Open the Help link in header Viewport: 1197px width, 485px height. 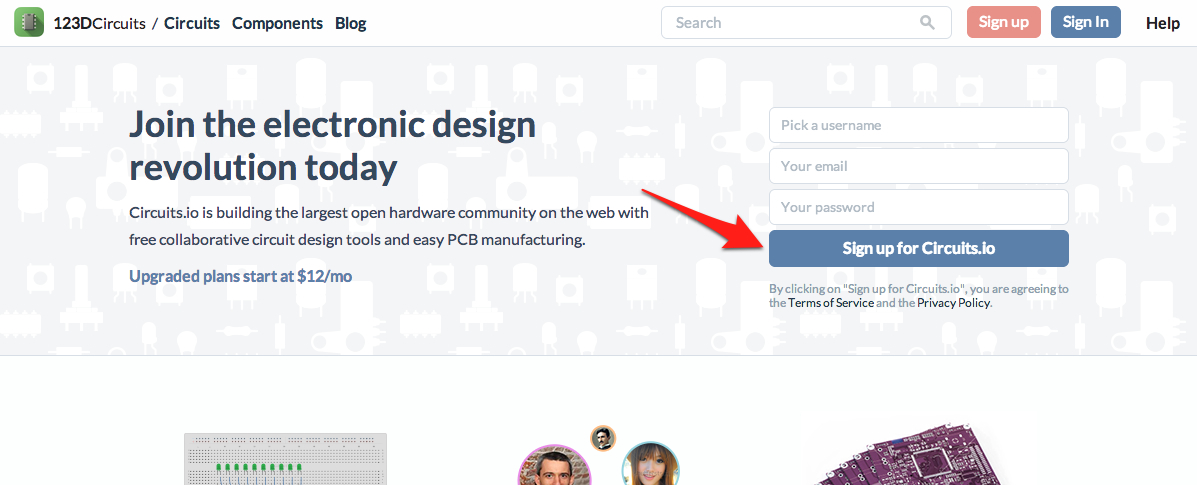coord(1163,23)
